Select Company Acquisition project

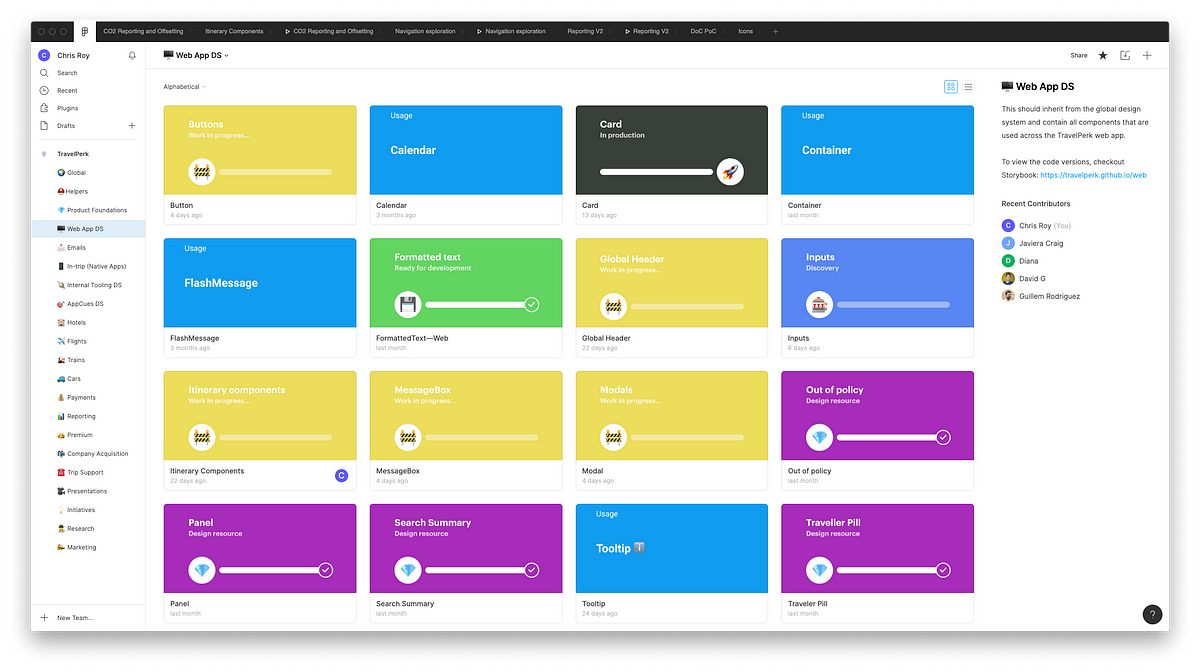88,454
